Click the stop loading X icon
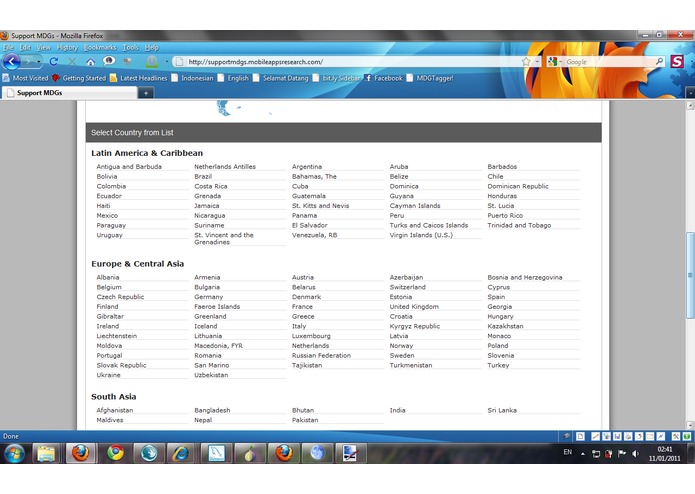 coord(72,62)
